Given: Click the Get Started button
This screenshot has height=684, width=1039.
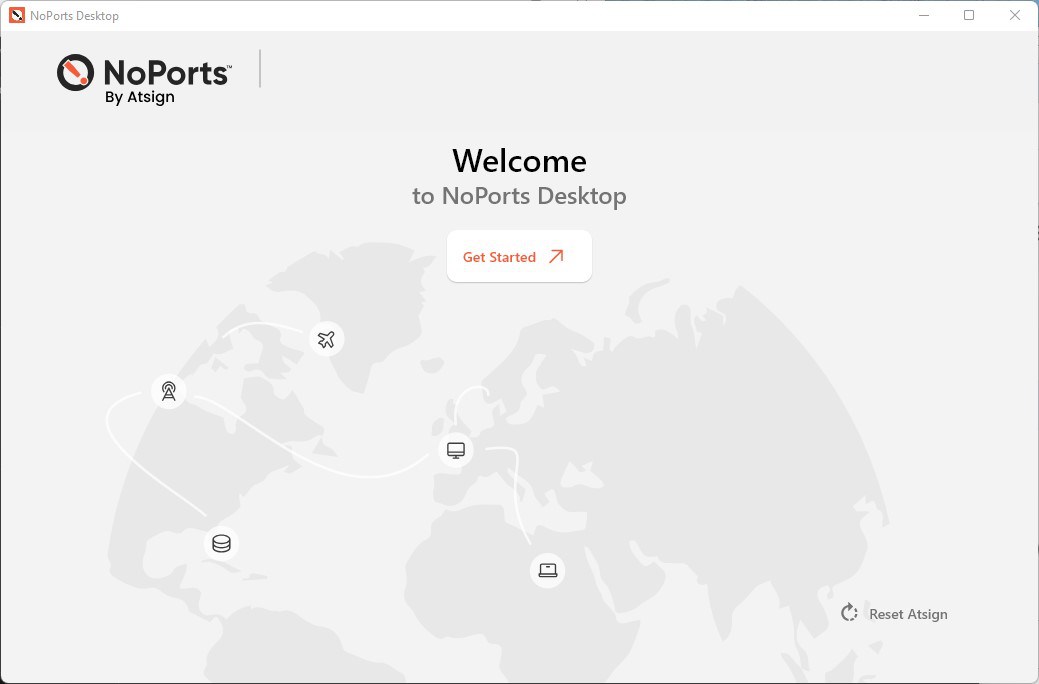Looking at the screenshot, I should coord(519,256).
